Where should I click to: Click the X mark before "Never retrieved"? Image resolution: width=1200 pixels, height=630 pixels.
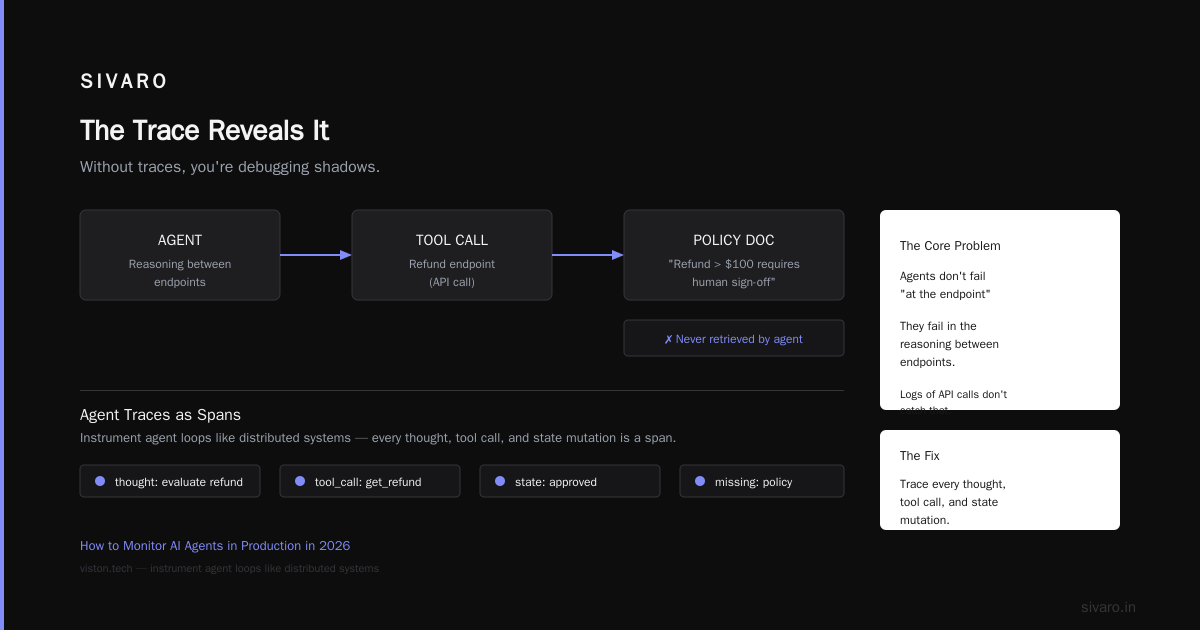(x=669, y=339)
